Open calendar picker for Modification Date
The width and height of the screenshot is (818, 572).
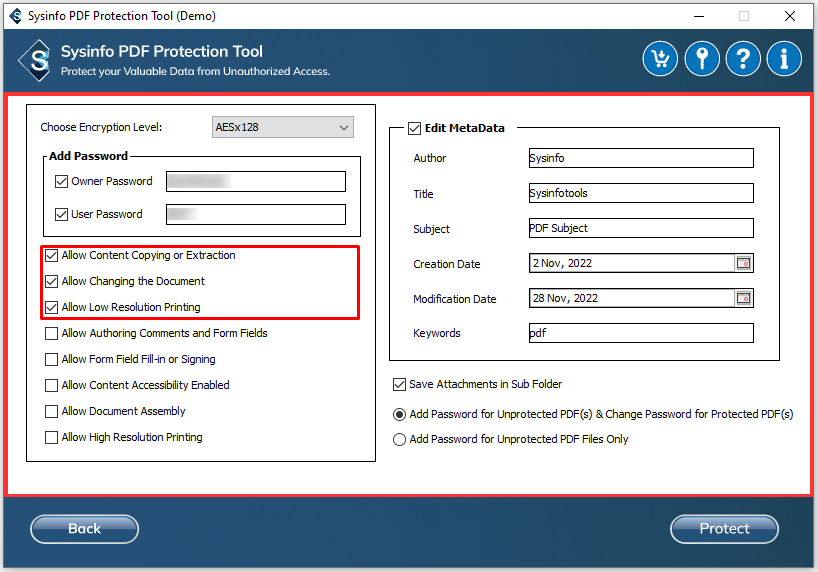pyautogui.click(x=743, y=298)
